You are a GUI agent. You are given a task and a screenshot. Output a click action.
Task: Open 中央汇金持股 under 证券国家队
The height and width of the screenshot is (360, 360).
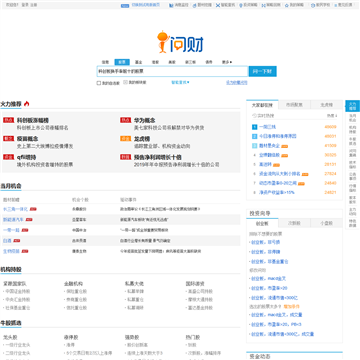point(18,299)
